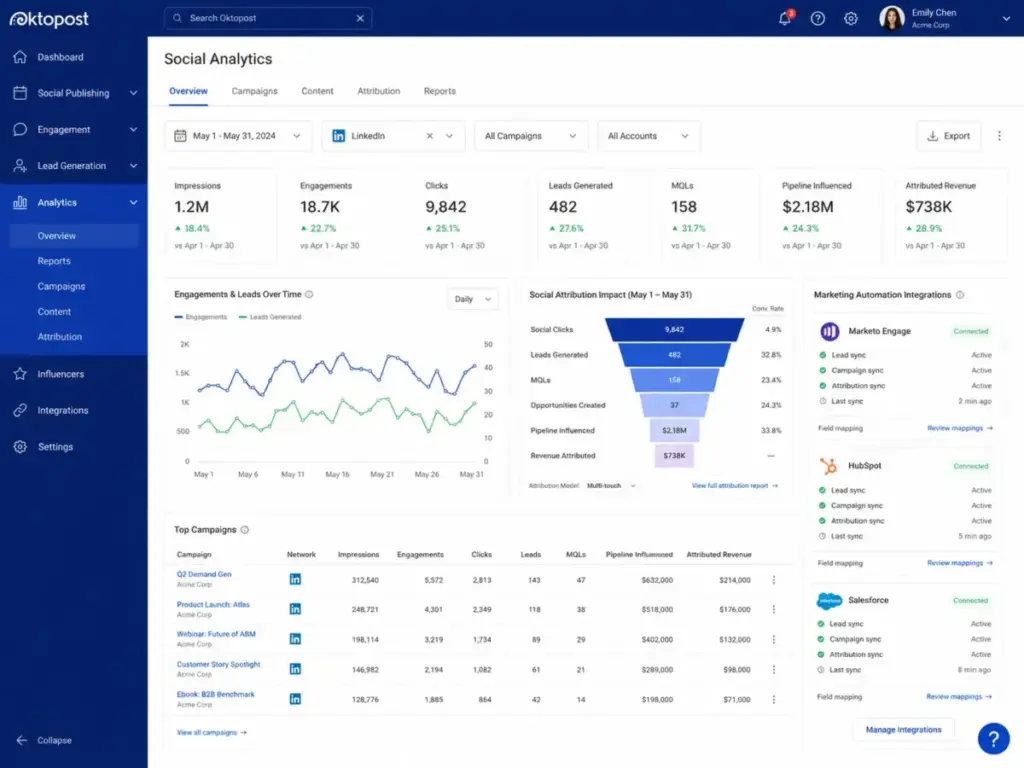This screenshot has width=1024, height=768.
Task: Click LinkedIn icon in Webinar: Future of ABM row
Action: click(x=295, y=639)
